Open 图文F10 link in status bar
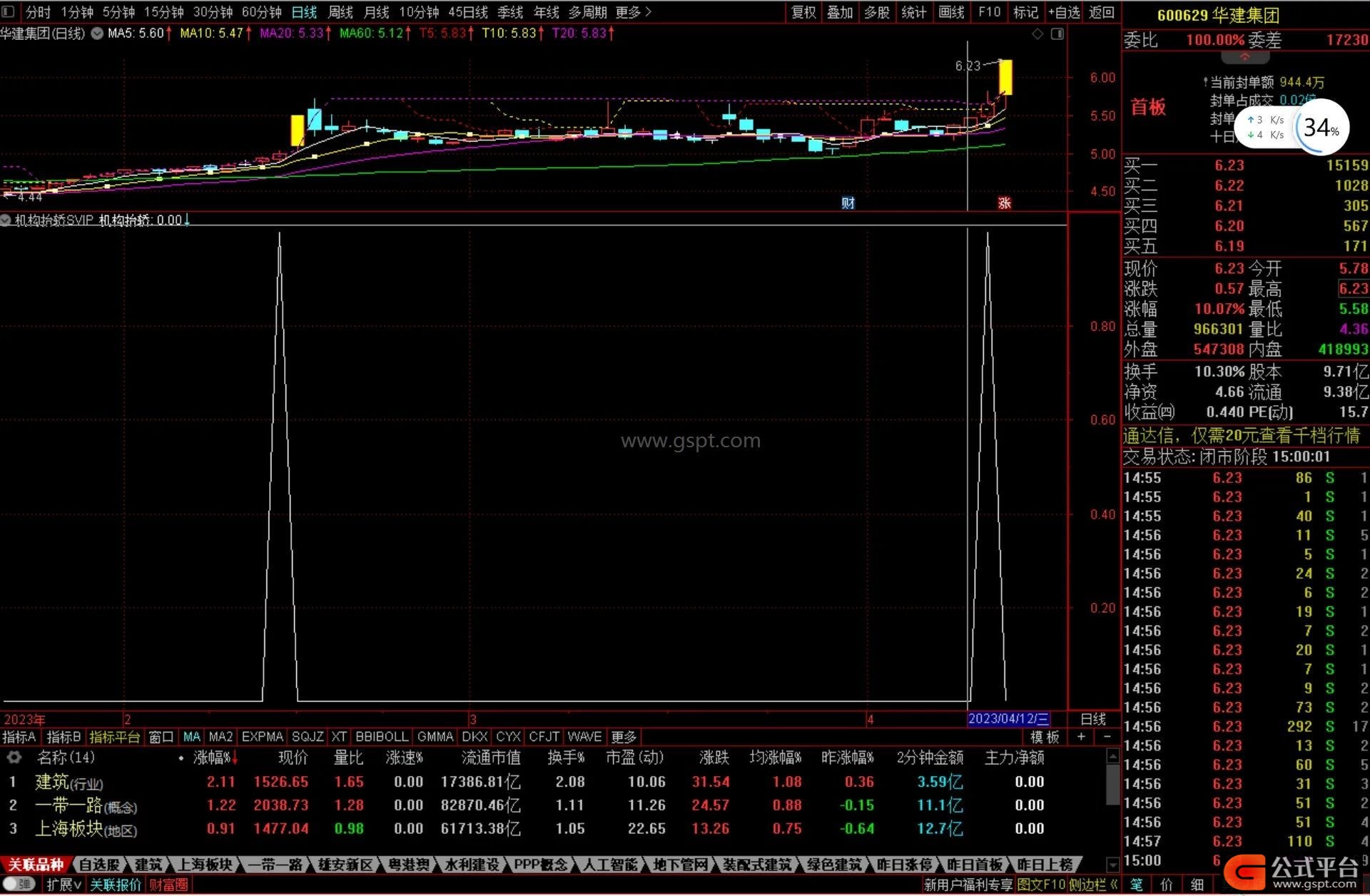1370x896 pixels. click(x=1041, y=885)
